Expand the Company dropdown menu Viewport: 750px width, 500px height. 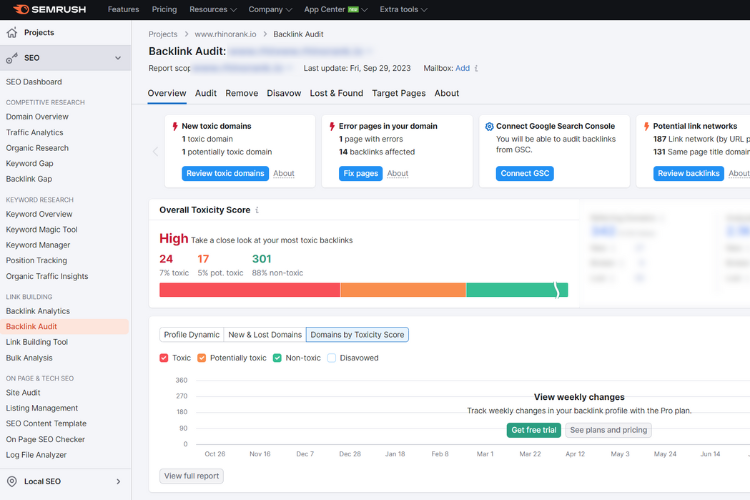270,10
